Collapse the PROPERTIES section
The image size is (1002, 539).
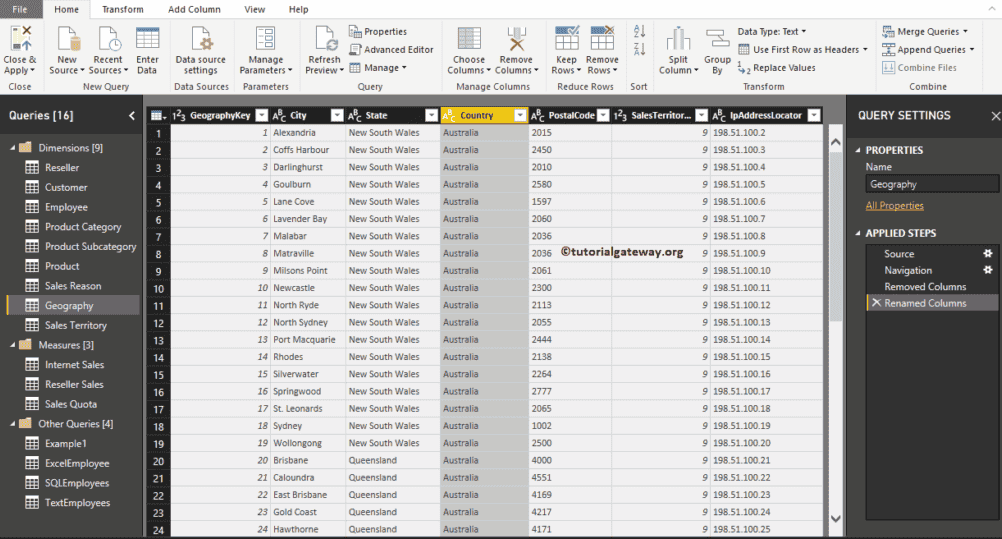[x=858, y=150]
